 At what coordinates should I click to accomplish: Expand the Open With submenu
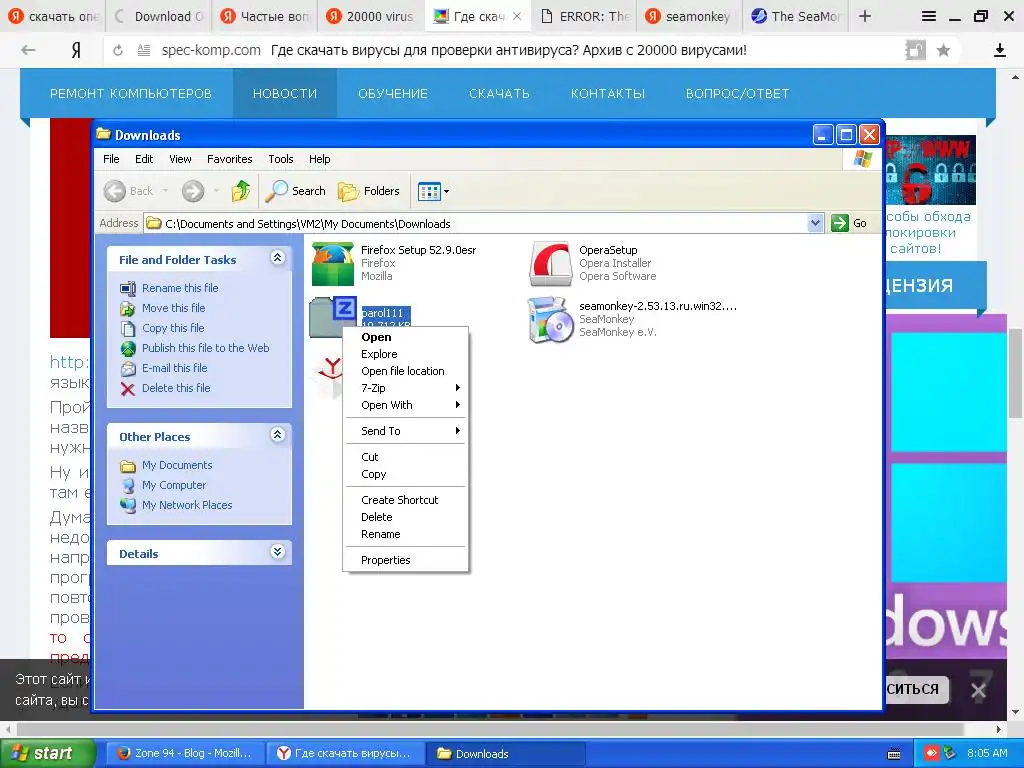click(405, 405)
